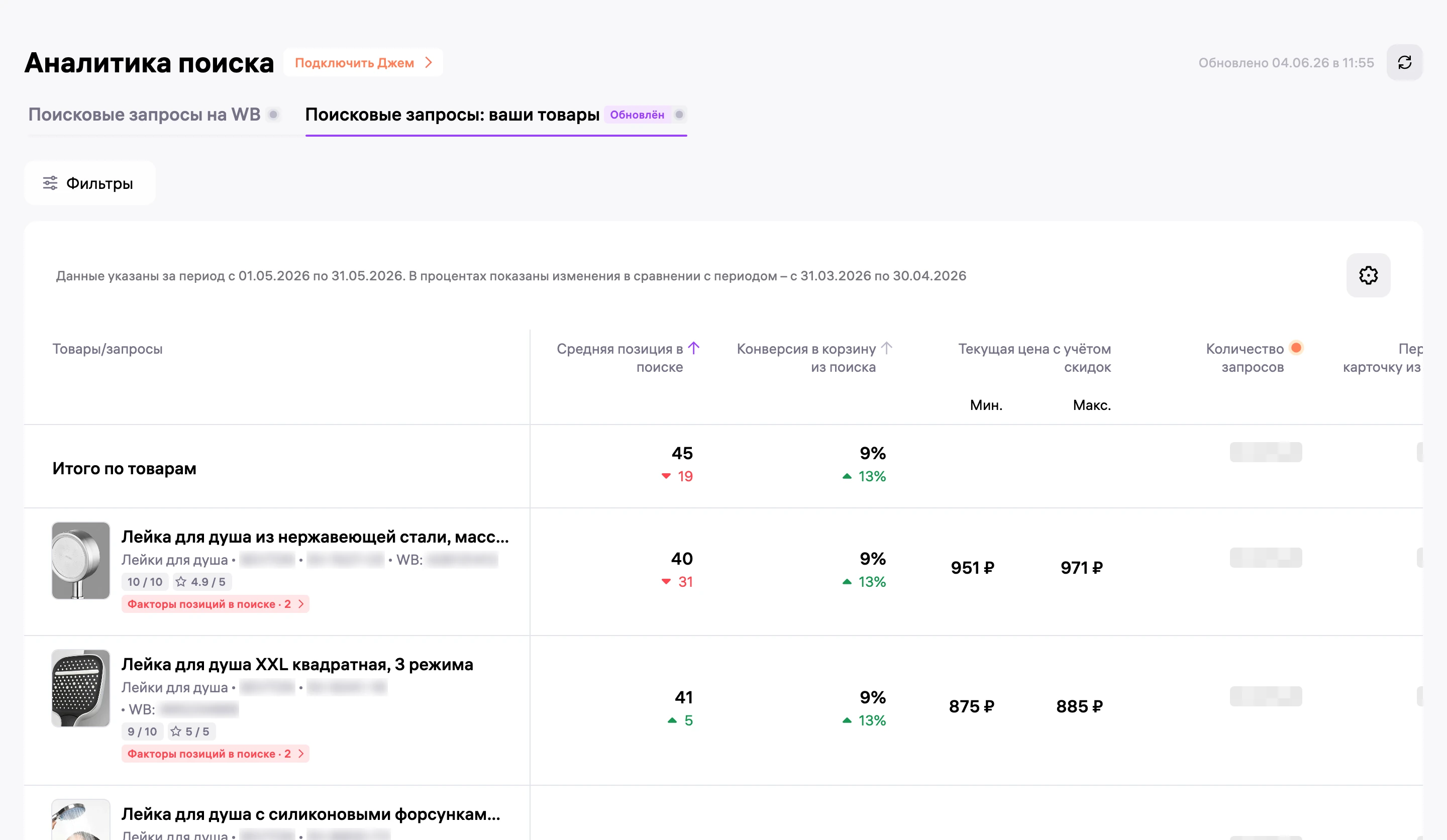Open Лейка для душа с силиконовыми форсунками
This screenshot has width=1447, height=840.
pos(311,814)
